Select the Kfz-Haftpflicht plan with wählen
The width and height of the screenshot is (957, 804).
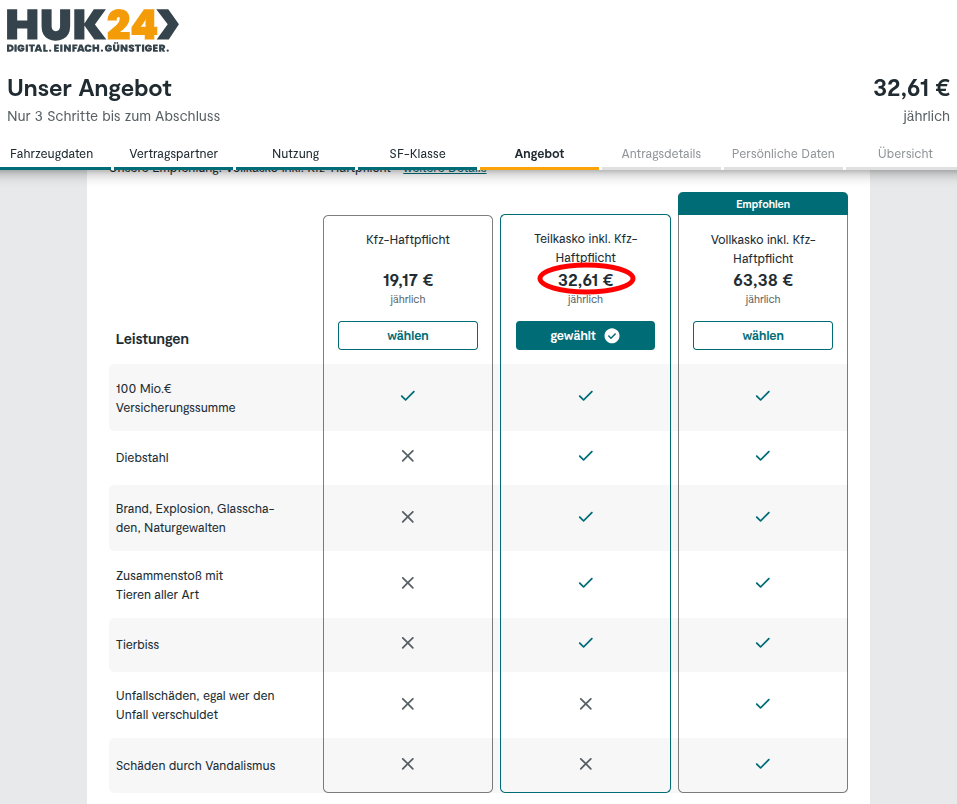coord(408,336)
